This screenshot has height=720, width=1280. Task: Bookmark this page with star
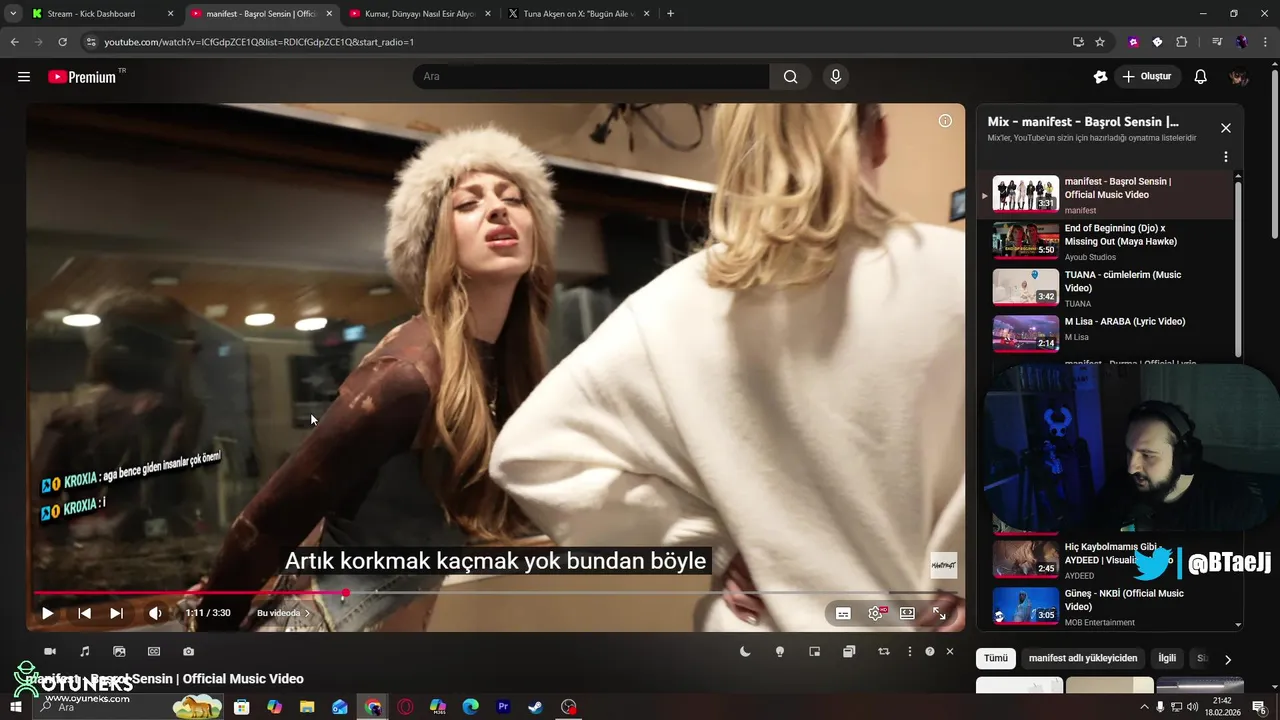coord(1100,42)
